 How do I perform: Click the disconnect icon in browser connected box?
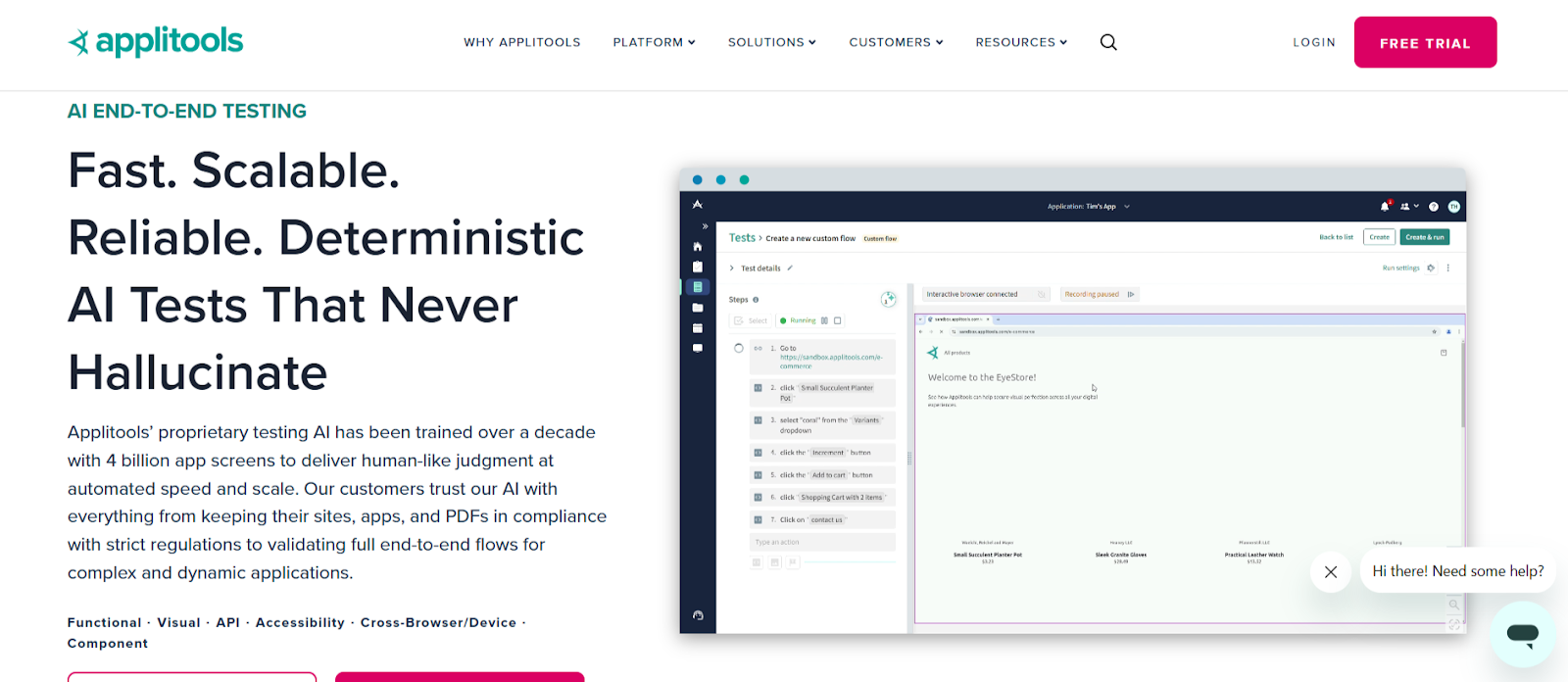pos(1042,294)
